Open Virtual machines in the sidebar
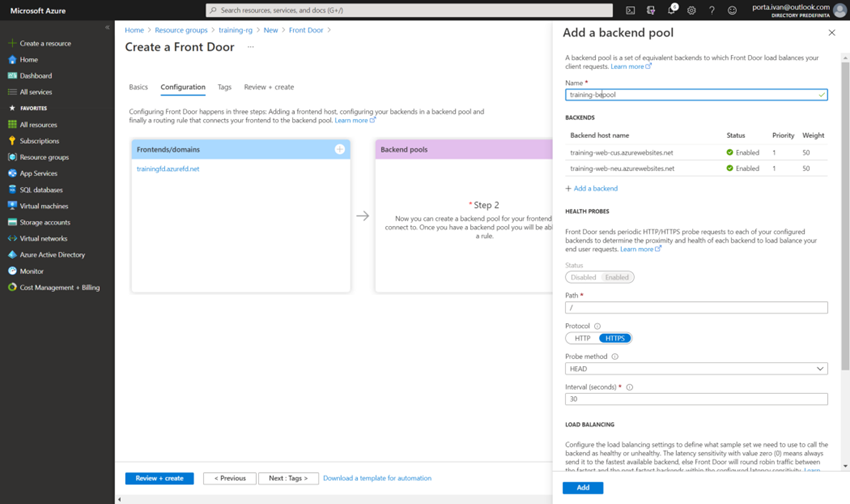The width and height of the screenshot is (850, 504). pyautogui.click(x=44, y=206)
